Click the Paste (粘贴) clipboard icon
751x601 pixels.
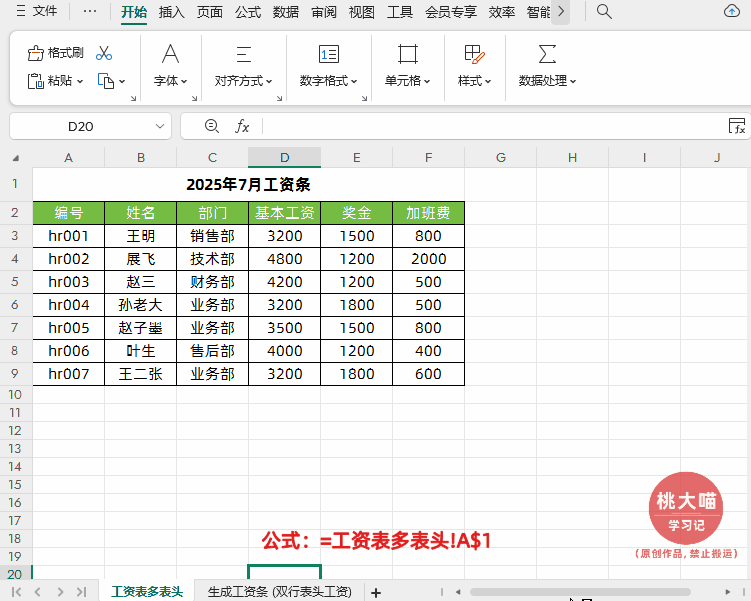click(x=35, y=81)
